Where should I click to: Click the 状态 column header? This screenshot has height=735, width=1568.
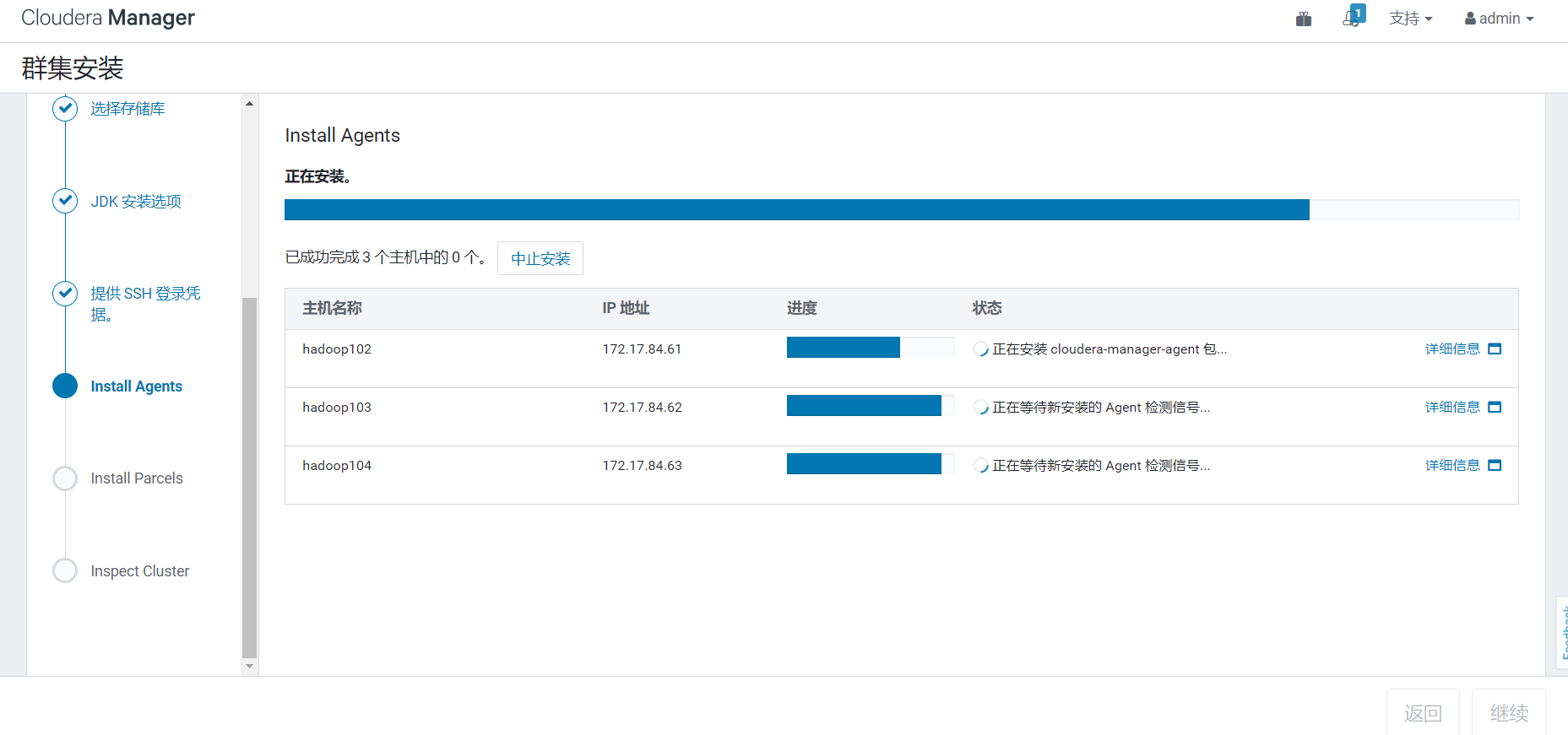(987, 309)
